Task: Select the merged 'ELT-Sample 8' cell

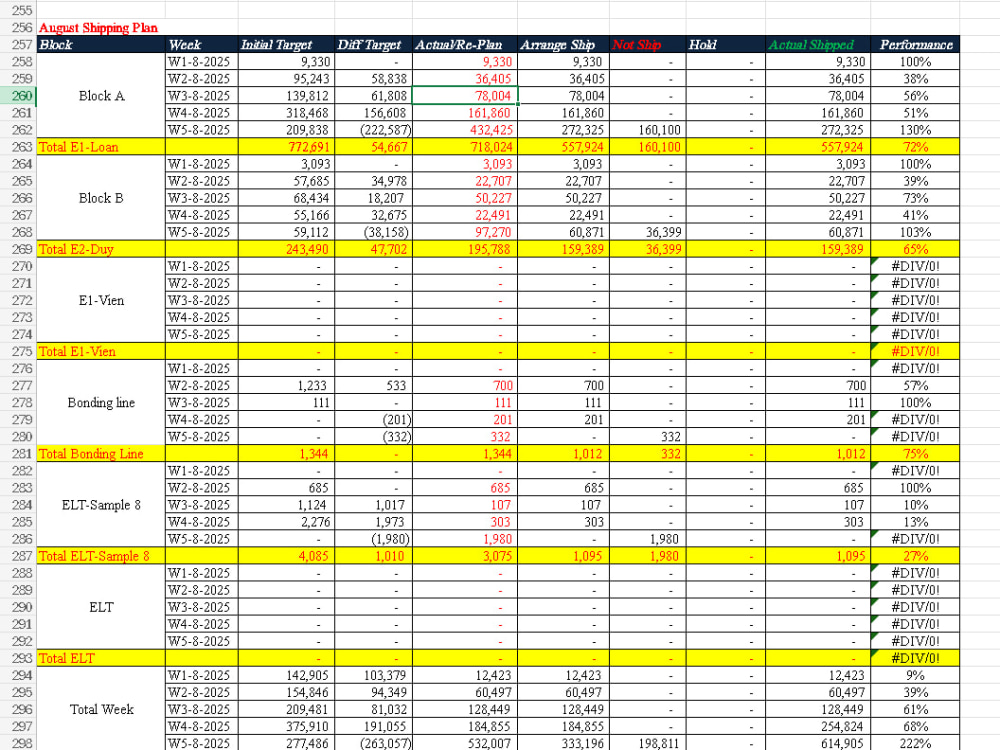Action: point(101,504)
